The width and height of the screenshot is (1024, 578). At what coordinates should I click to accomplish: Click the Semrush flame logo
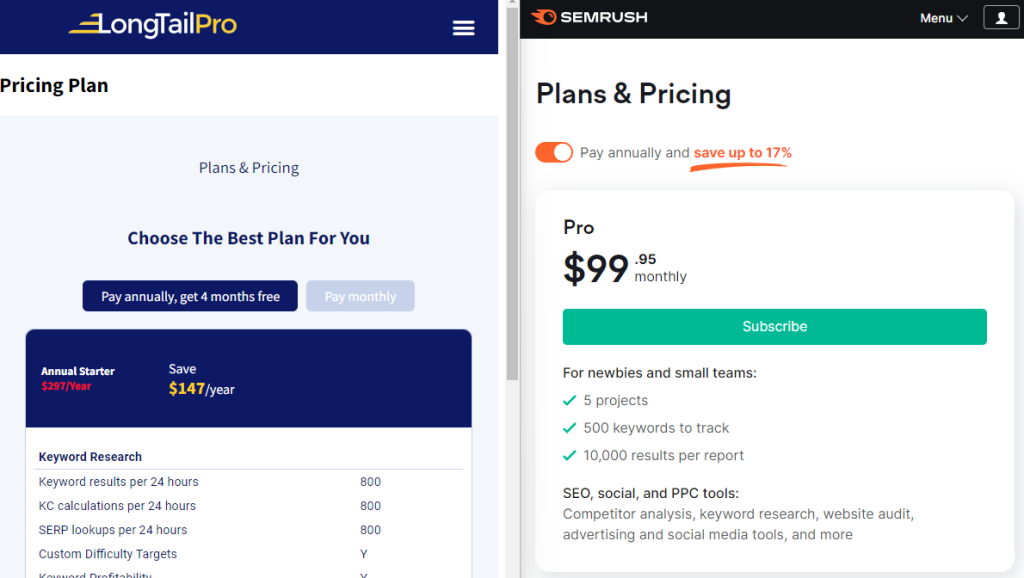click(x=543, y=17)
